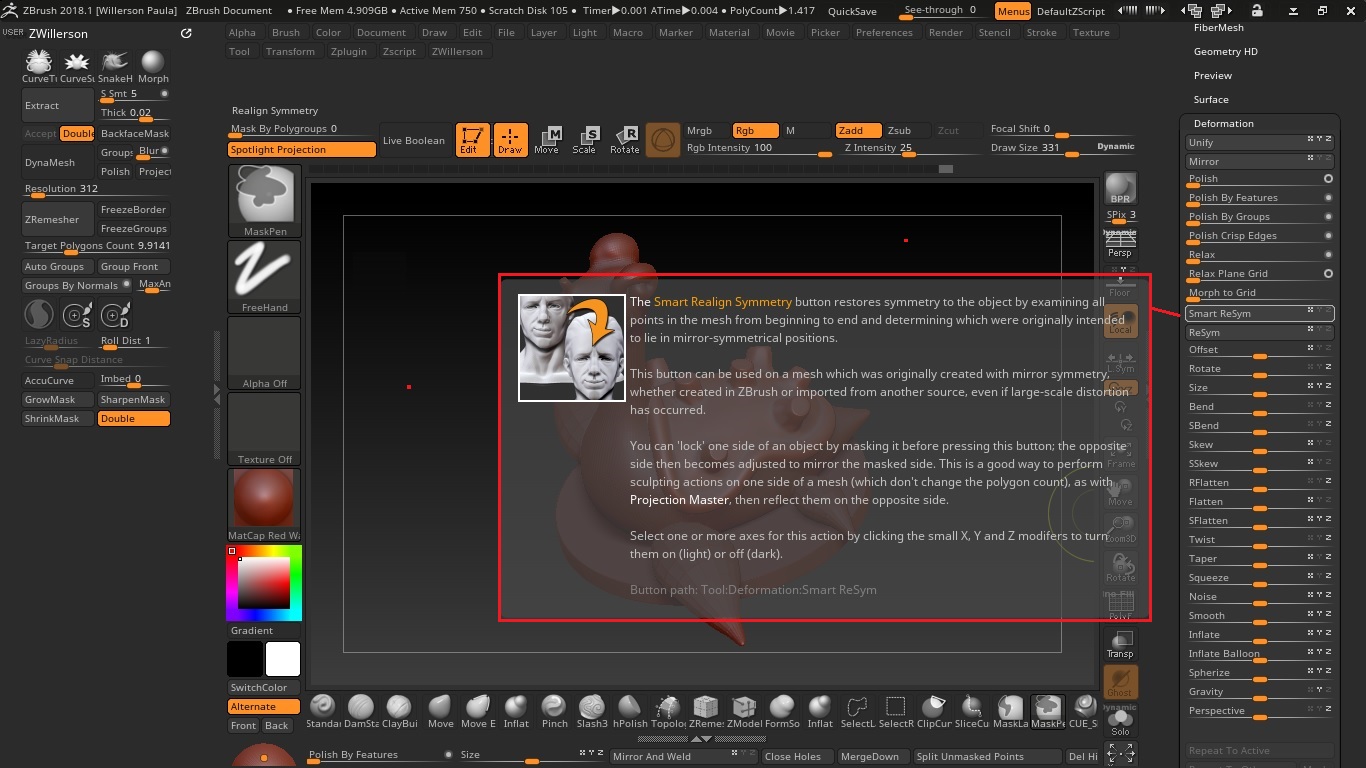The image size is (1366, 768).
Task: Switch to Move gizmo mode
Action: point(547,140)
